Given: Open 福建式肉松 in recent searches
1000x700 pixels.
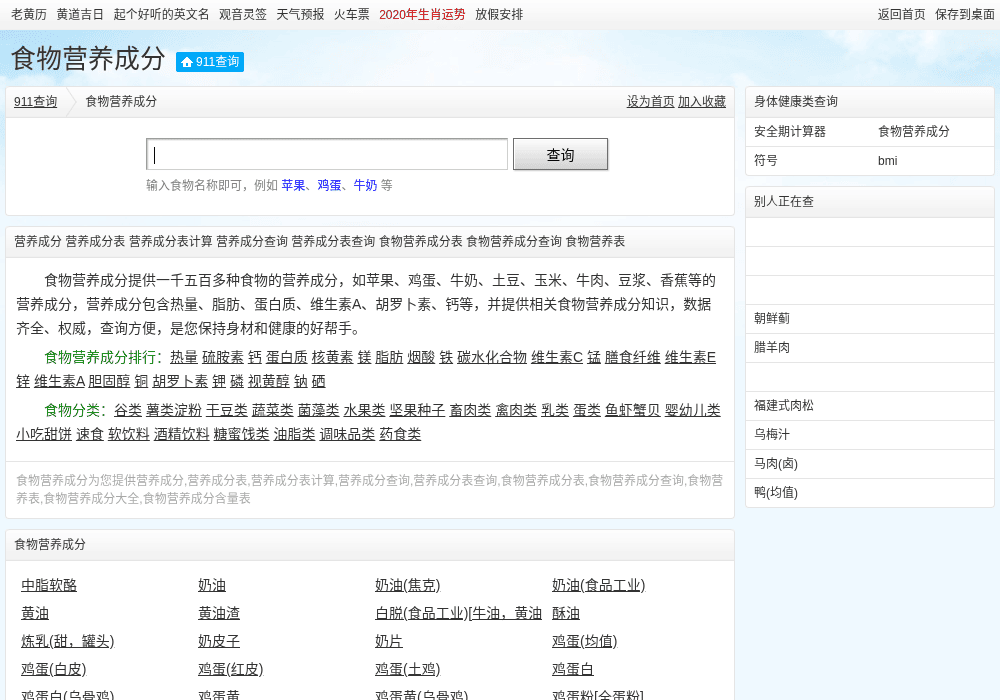Looking at the screenshot, I should click(784, 405).
